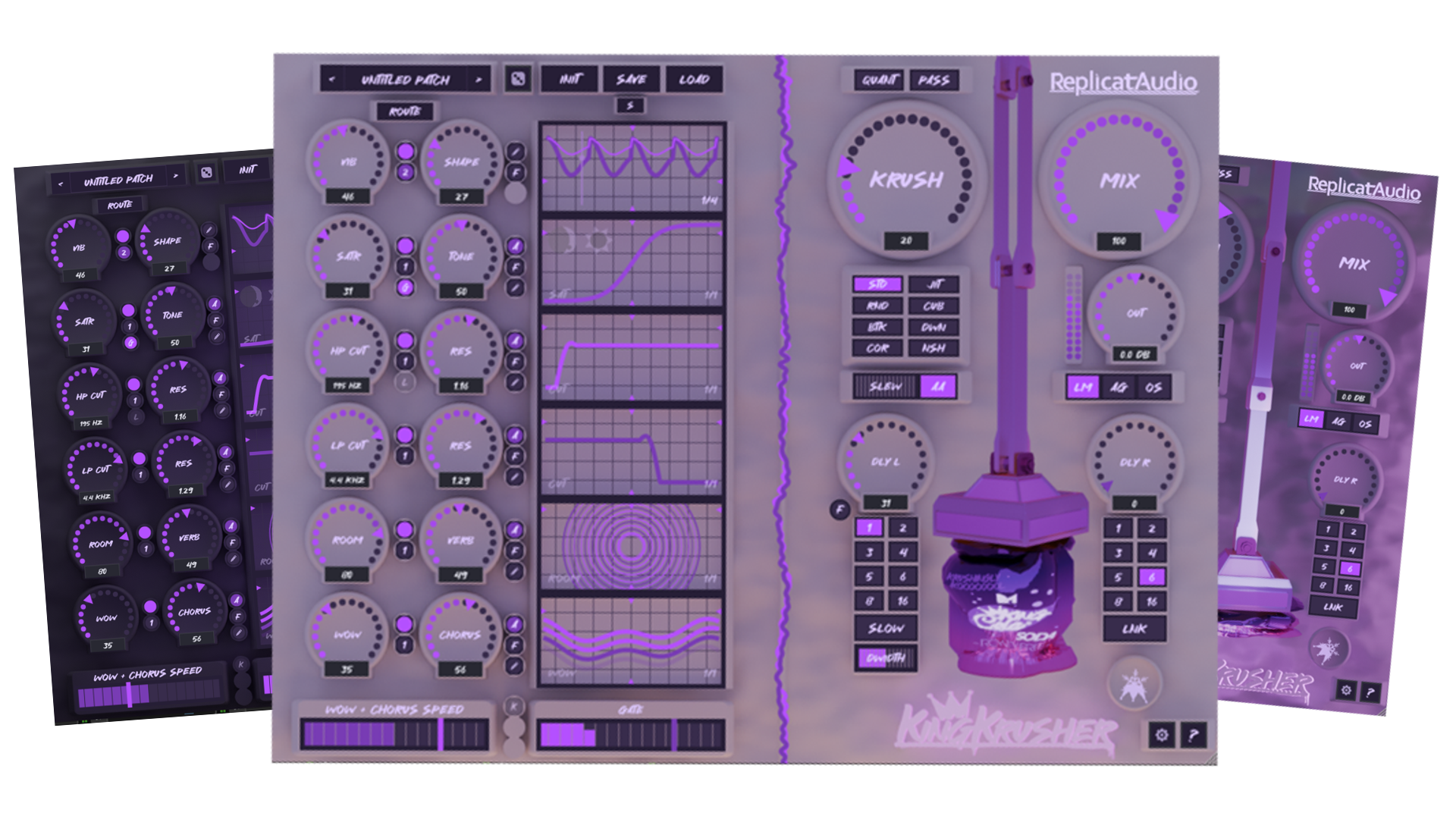
Task: Click the GATE slider bar
Action: coord(631,735)
